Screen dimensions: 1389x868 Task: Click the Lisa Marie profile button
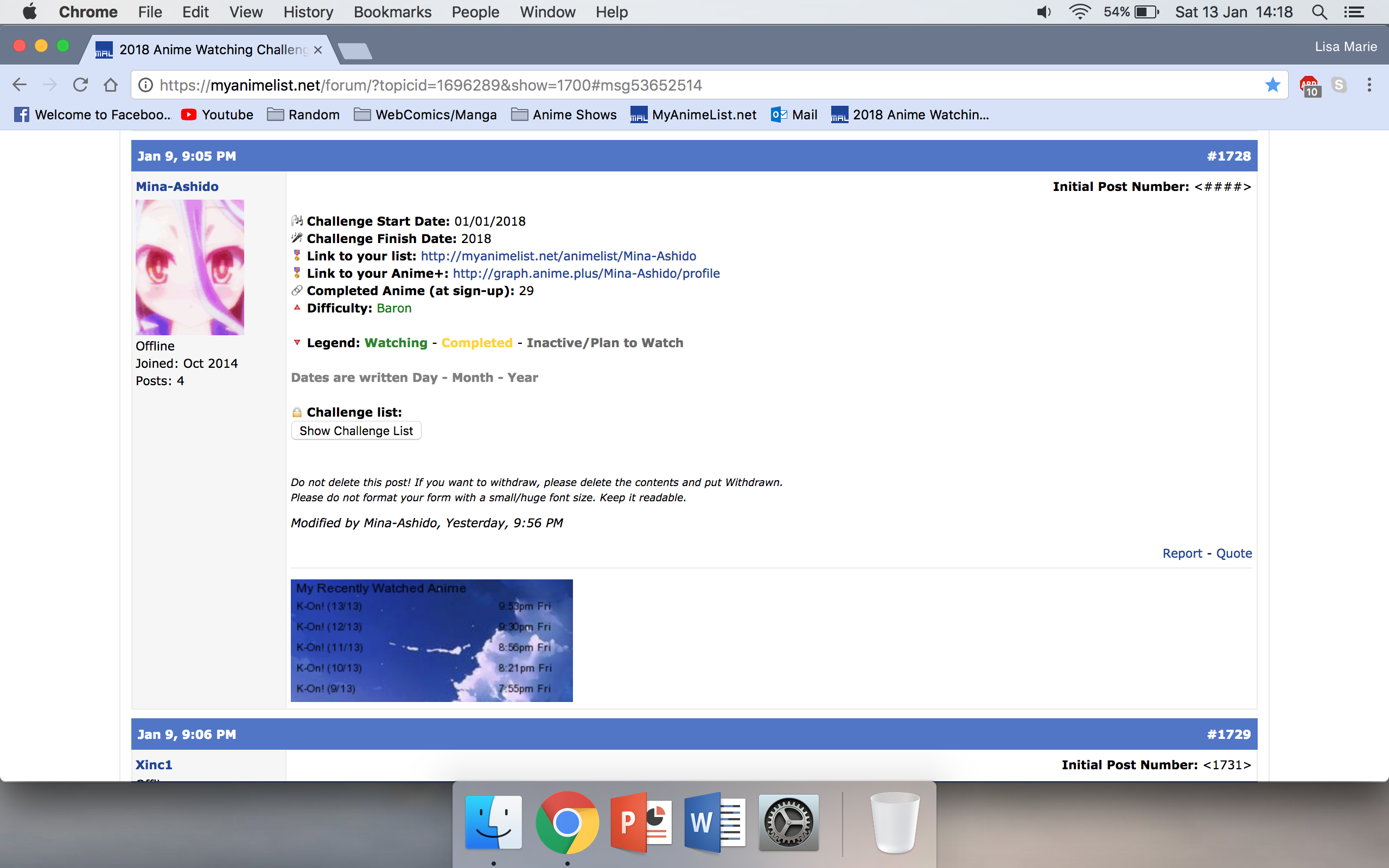(1346, 47)
